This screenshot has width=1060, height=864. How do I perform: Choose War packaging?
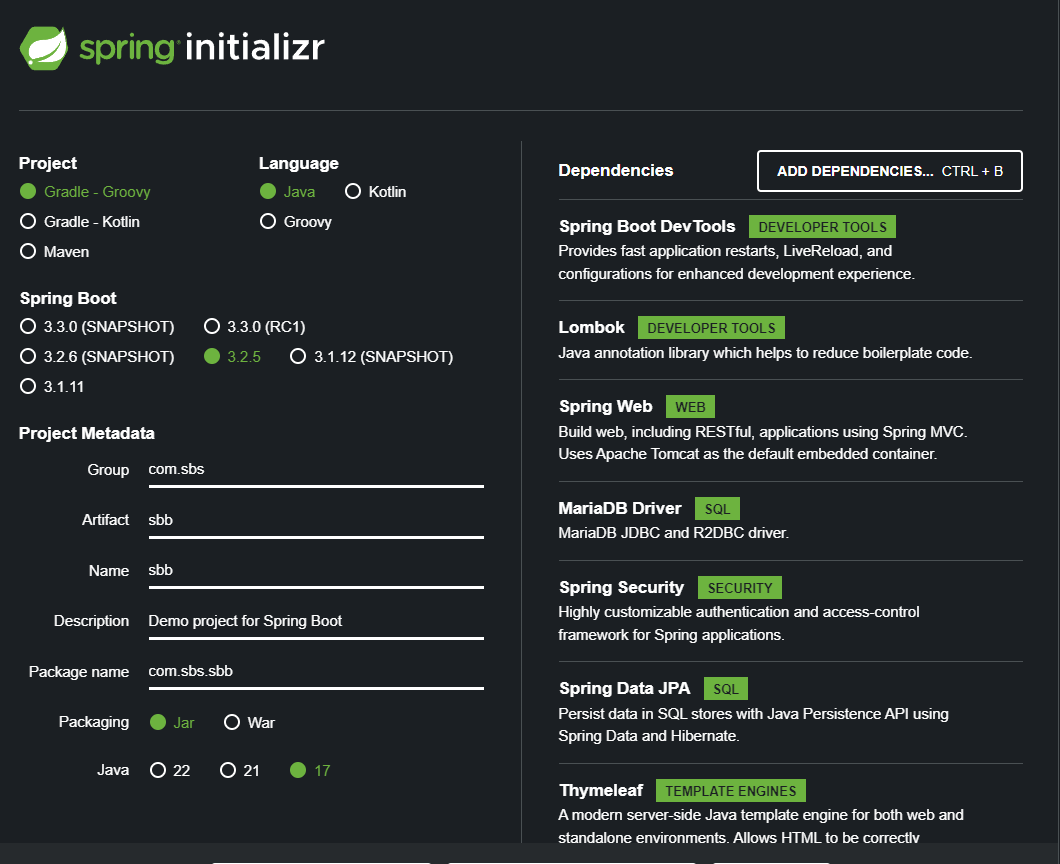(249, 723)
